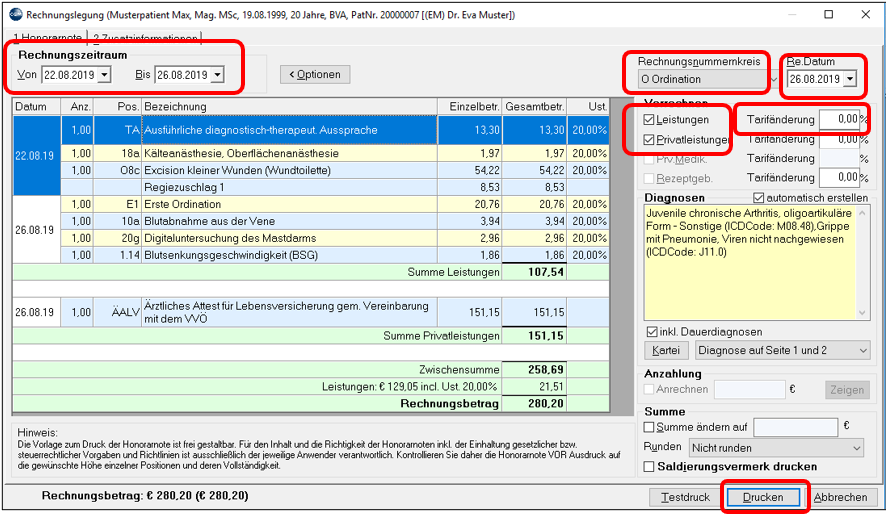Screen dimensions: 886x515
Task: Click the 22.08.19 date cell
Action: [36, 156]
